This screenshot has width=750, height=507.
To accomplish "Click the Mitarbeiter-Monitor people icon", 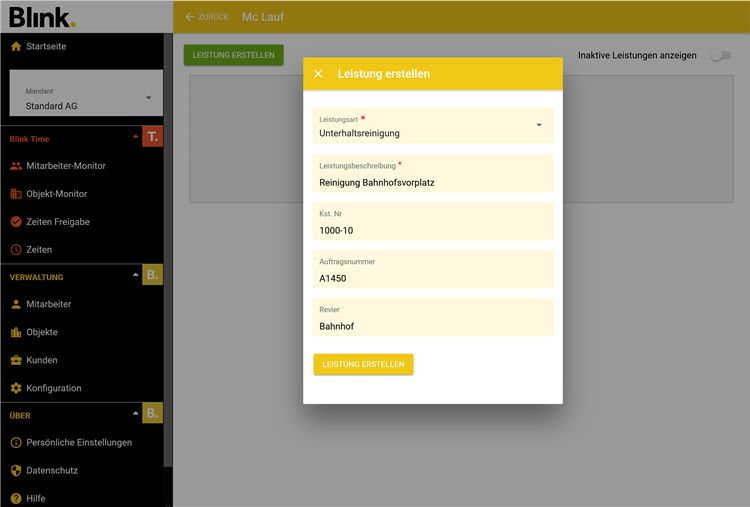I will click(x=16, y=166).
